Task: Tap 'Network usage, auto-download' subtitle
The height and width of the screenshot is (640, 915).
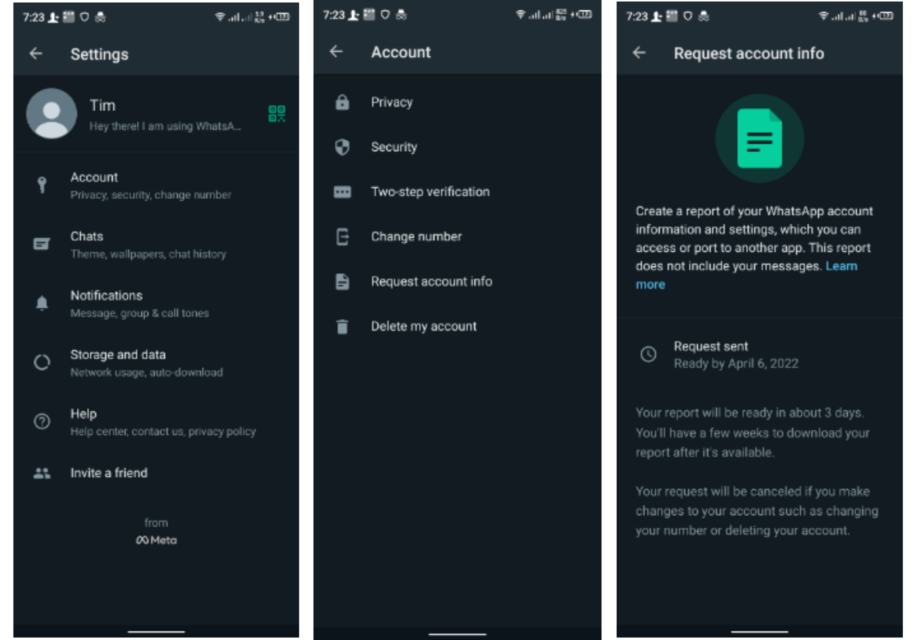Action: pyautogui.click(x=146, y=372)
